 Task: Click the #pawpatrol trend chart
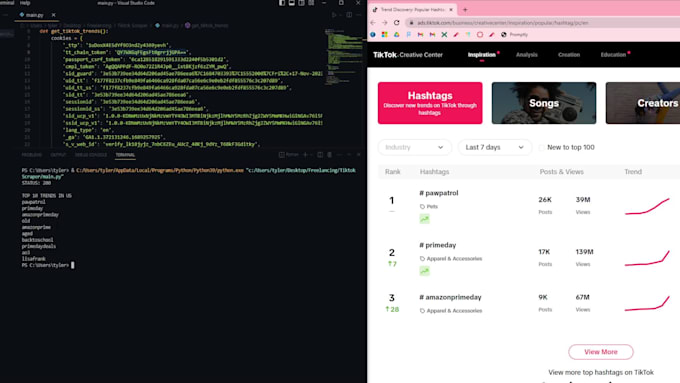tap(647, 206)
